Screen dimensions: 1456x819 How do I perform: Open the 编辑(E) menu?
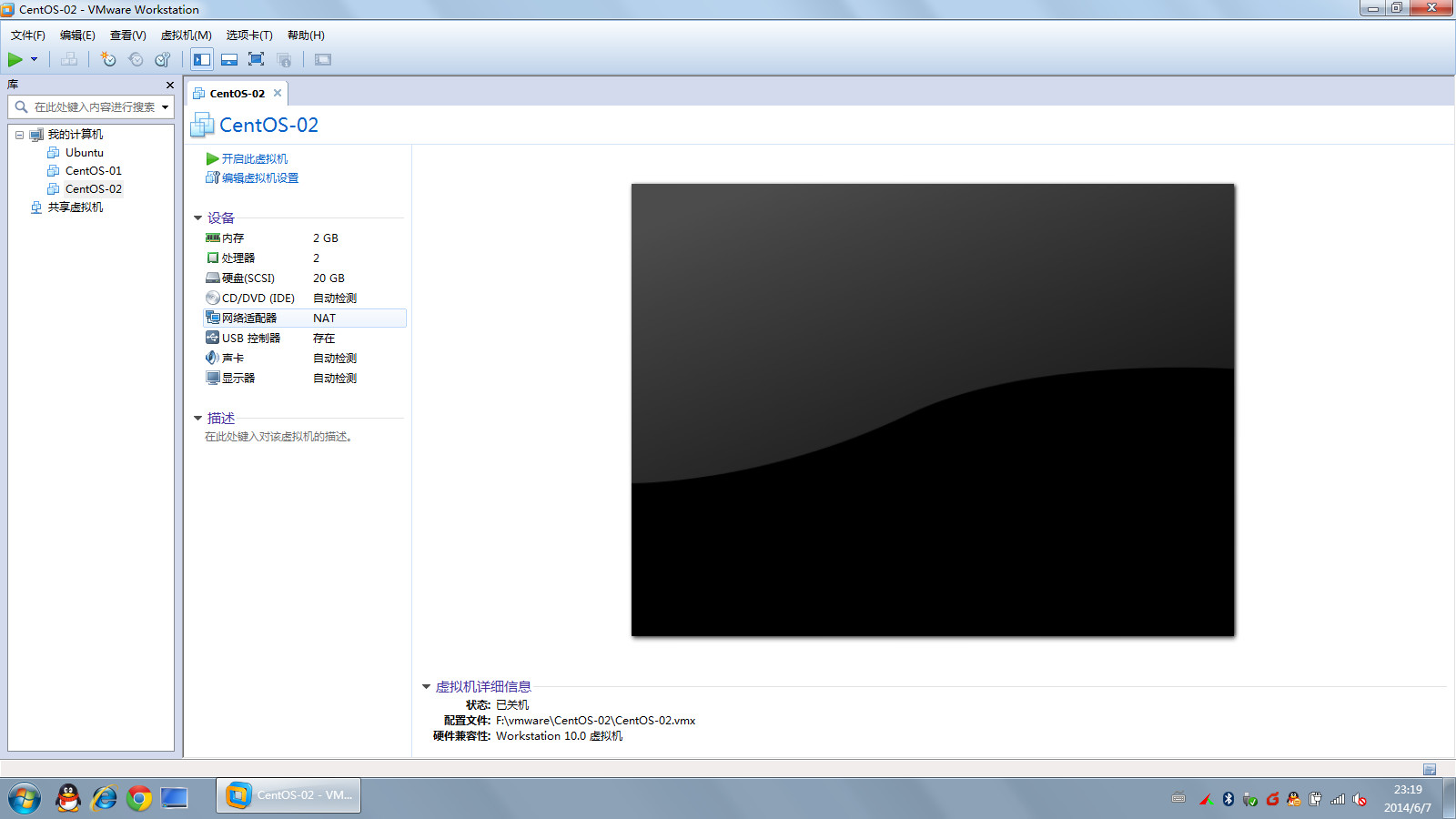click(x=77, y=35)
